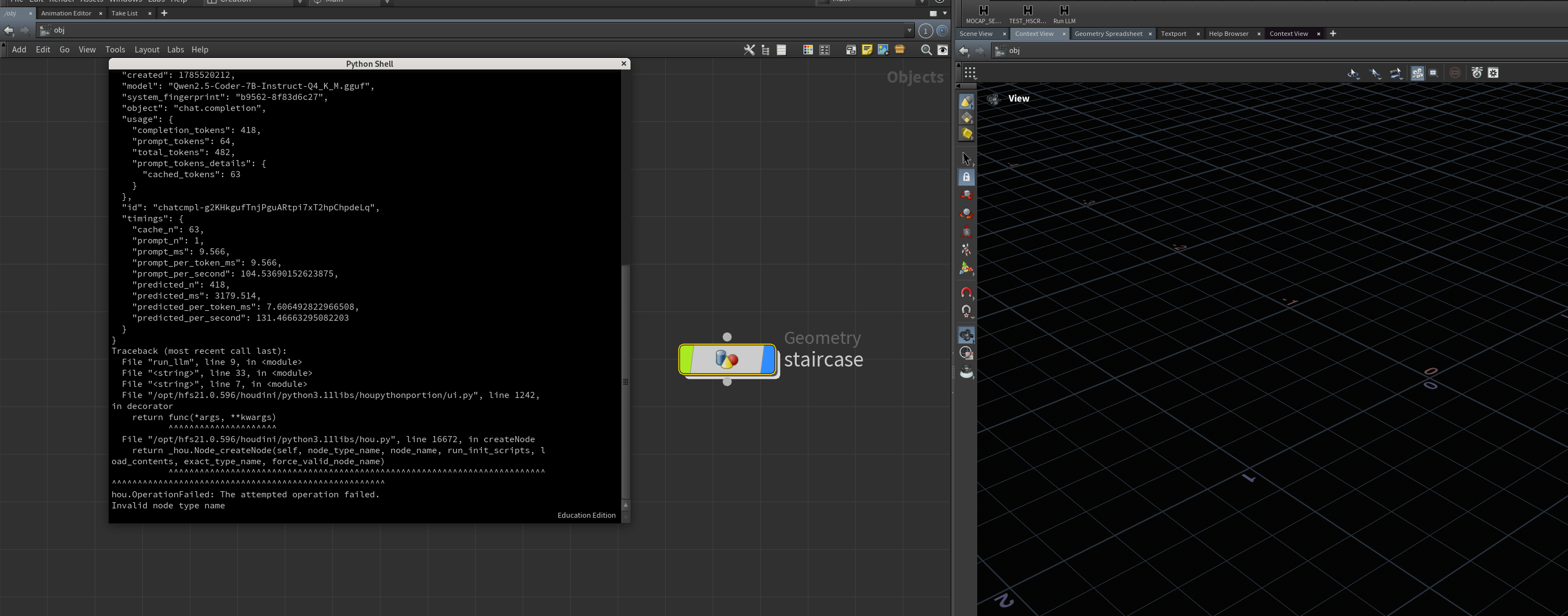This screenshot has height=616, width=1568.
Task: Open the network editor tool palette wrench icon
Action: coord(749,50)
